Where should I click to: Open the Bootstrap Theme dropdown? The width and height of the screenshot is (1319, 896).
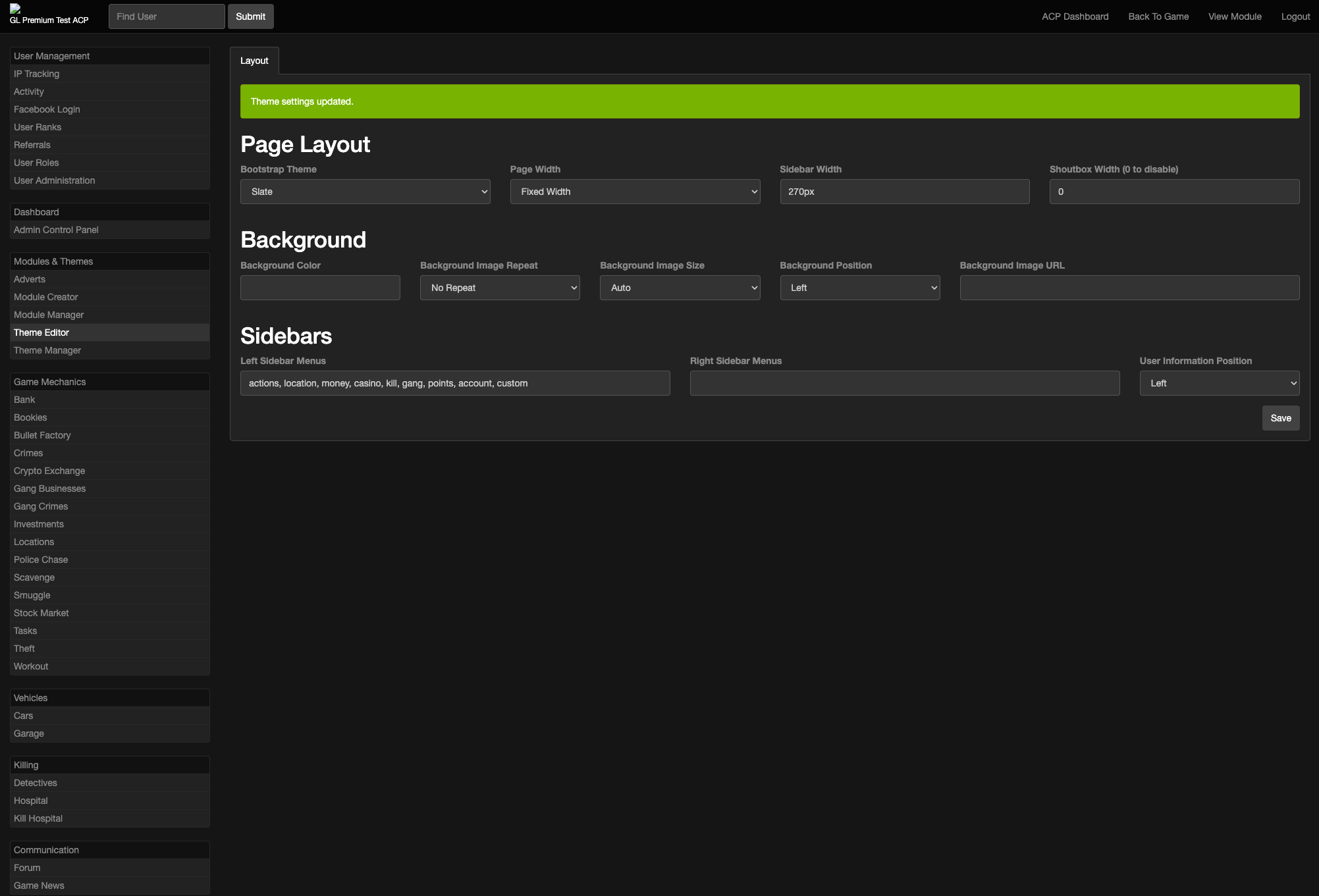pos(365,192)
